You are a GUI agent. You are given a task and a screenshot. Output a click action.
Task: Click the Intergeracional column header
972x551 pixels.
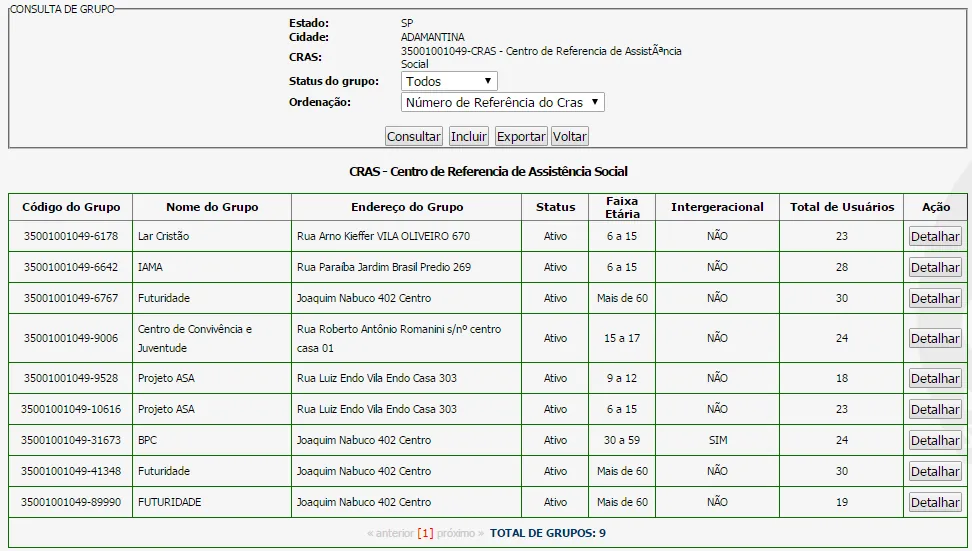point(717,207)
